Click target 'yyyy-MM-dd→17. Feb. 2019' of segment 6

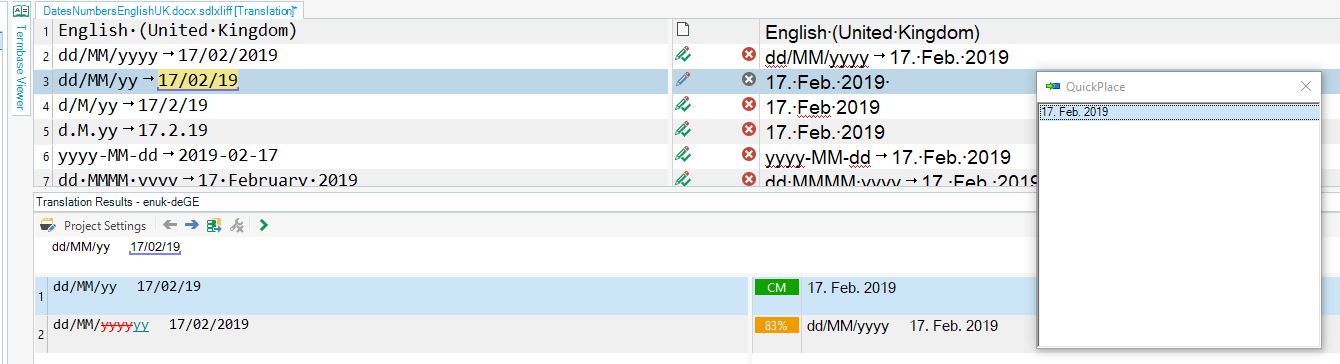[888, 157]
